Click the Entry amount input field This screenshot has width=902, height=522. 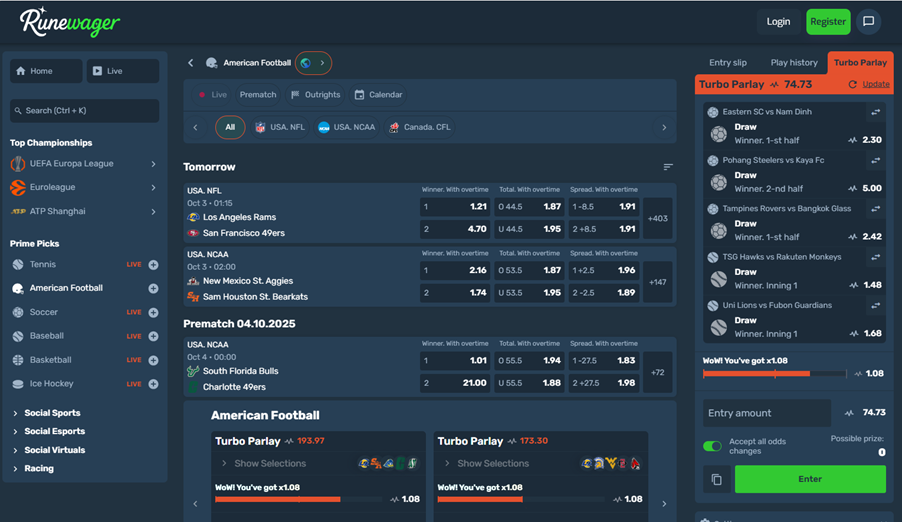pos(767,413)
